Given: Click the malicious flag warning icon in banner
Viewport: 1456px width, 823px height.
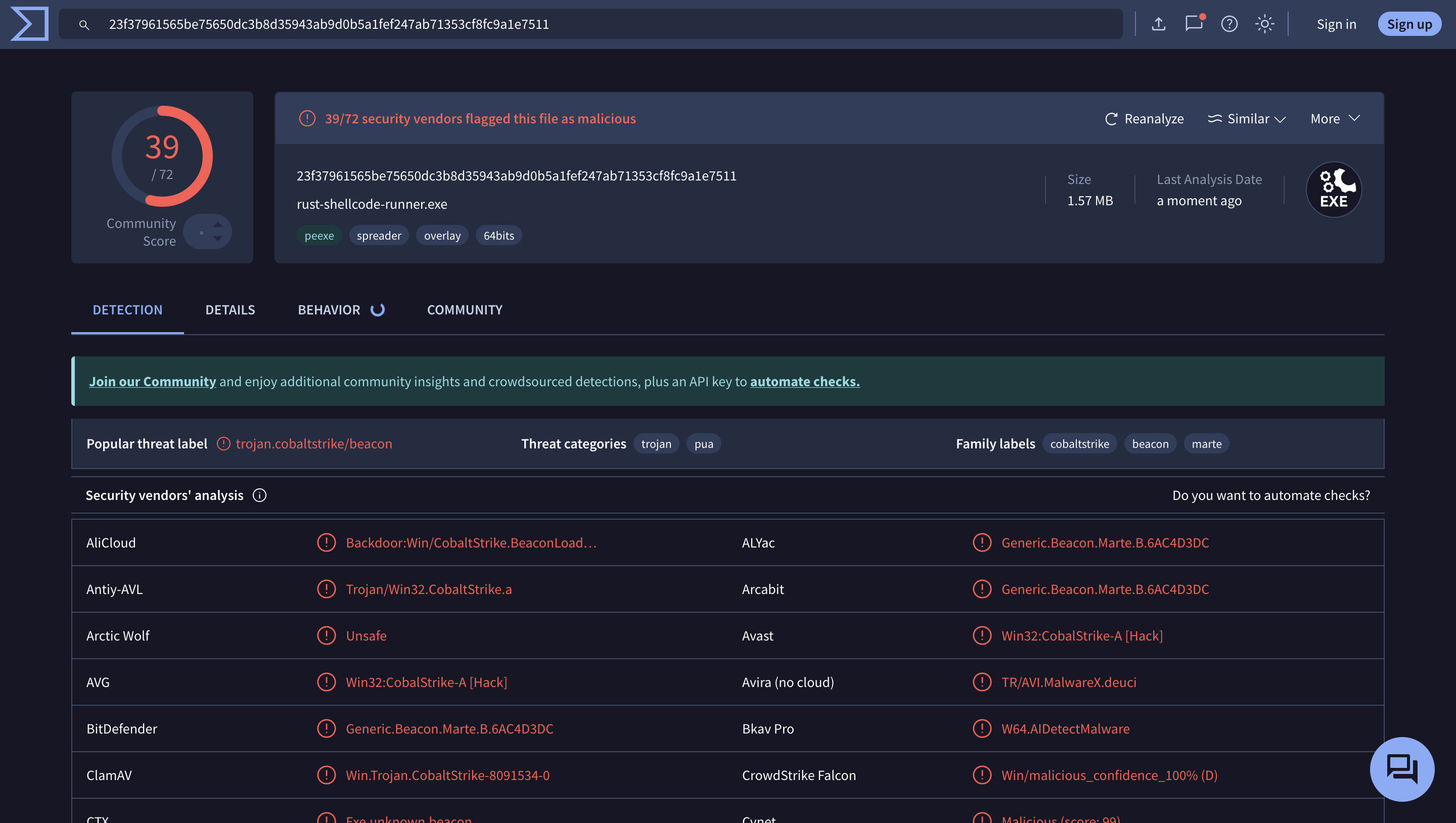Looking at the screenshot, I should coord(307,119).
